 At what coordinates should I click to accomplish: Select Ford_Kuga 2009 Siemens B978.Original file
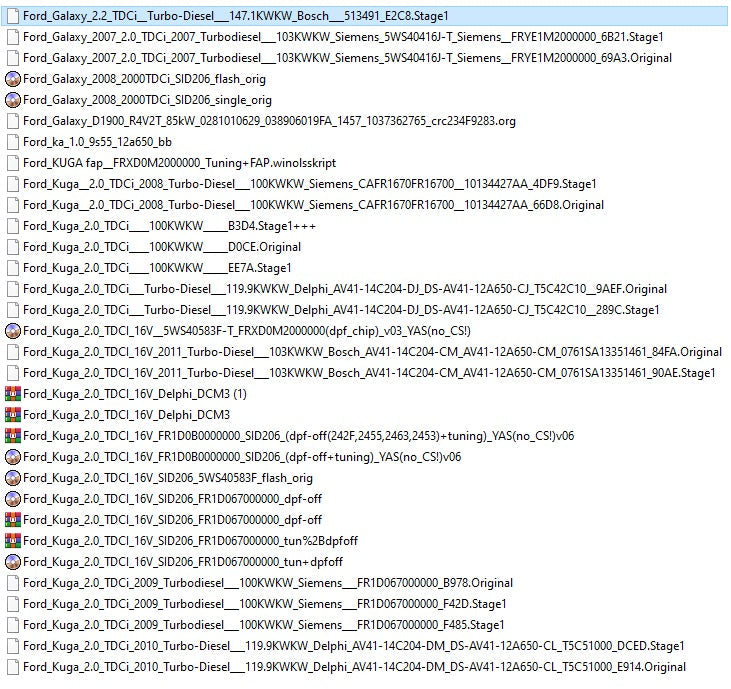267,582
